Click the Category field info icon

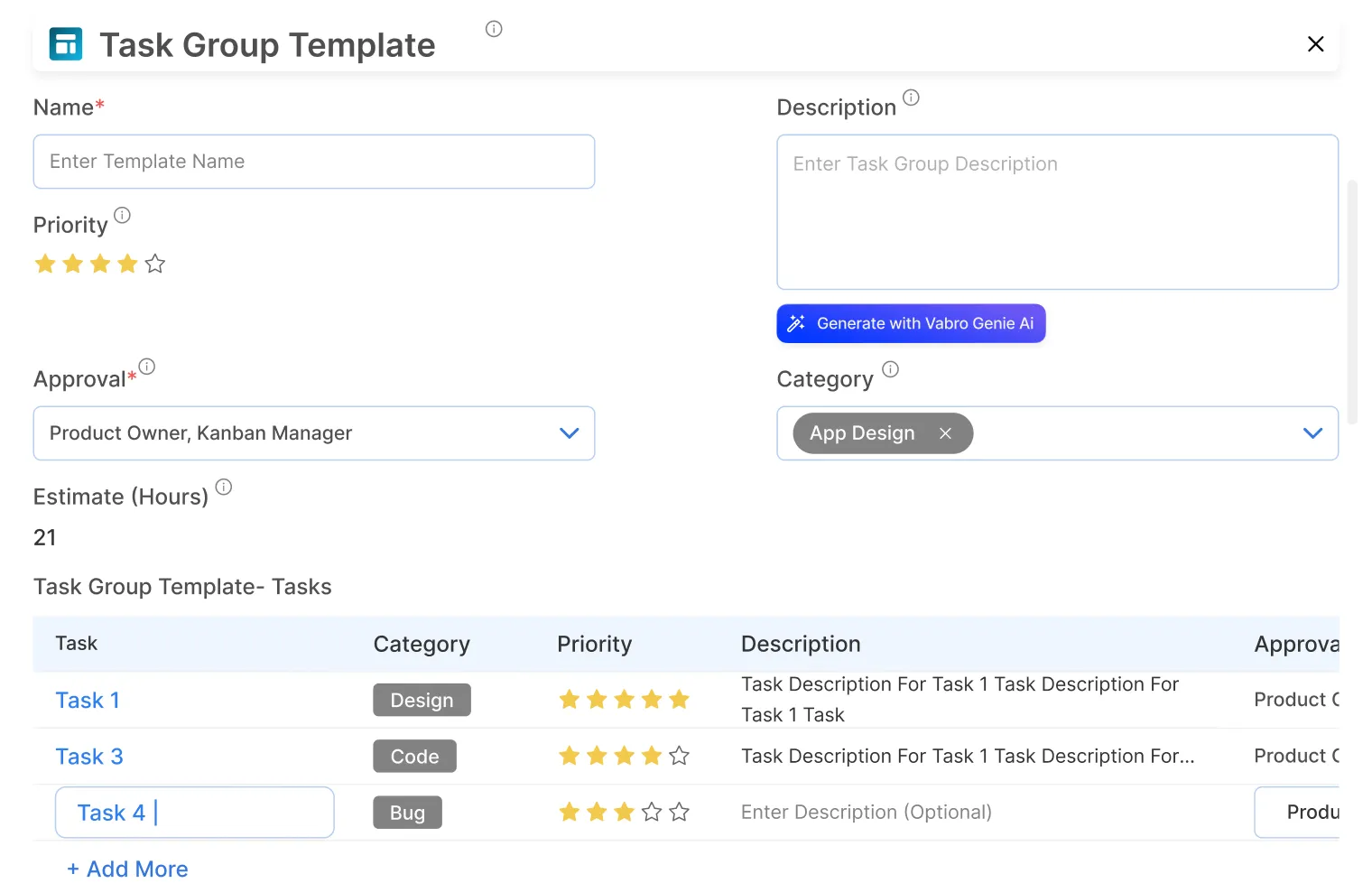pyautogui.click(x=890, y=369)
